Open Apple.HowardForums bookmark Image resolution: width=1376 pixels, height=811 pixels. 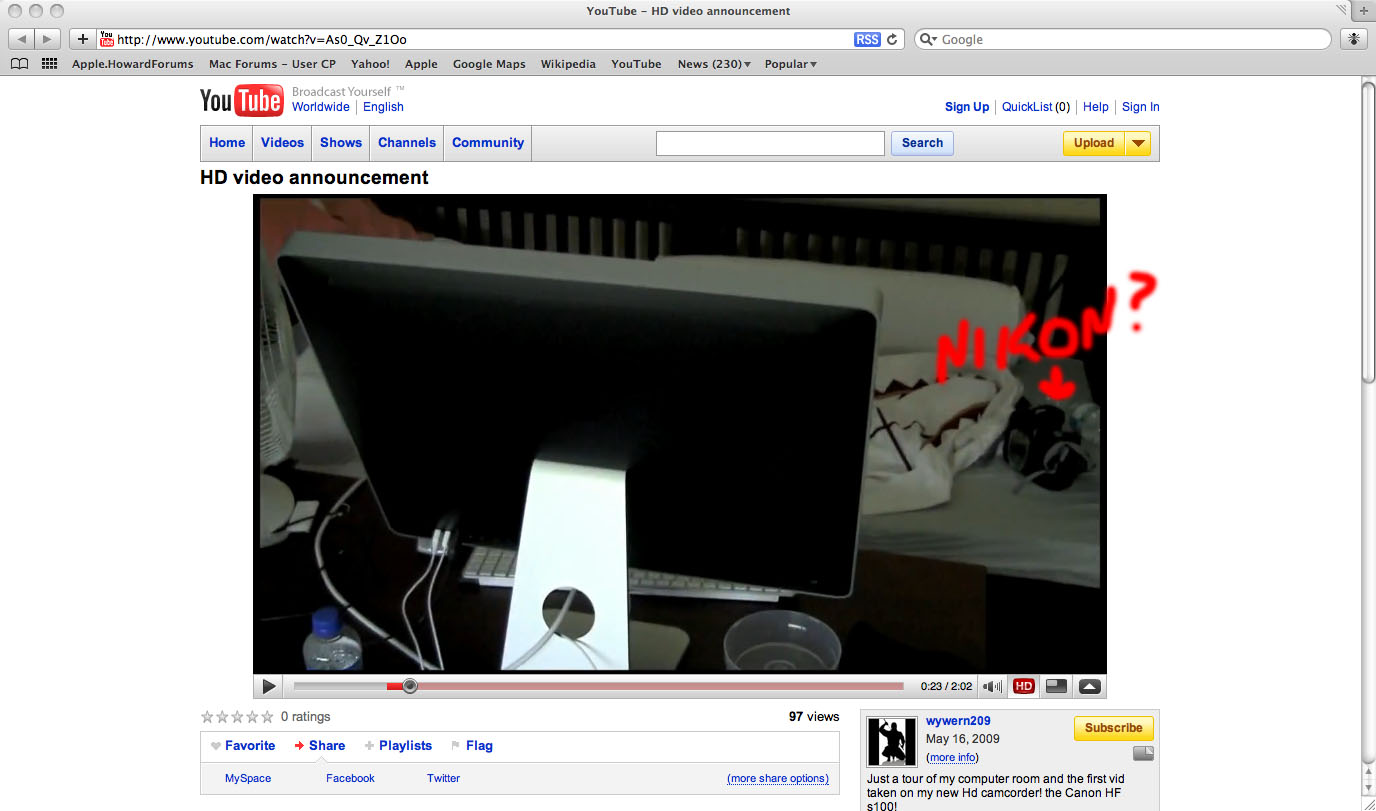click(x=132, y=64)
